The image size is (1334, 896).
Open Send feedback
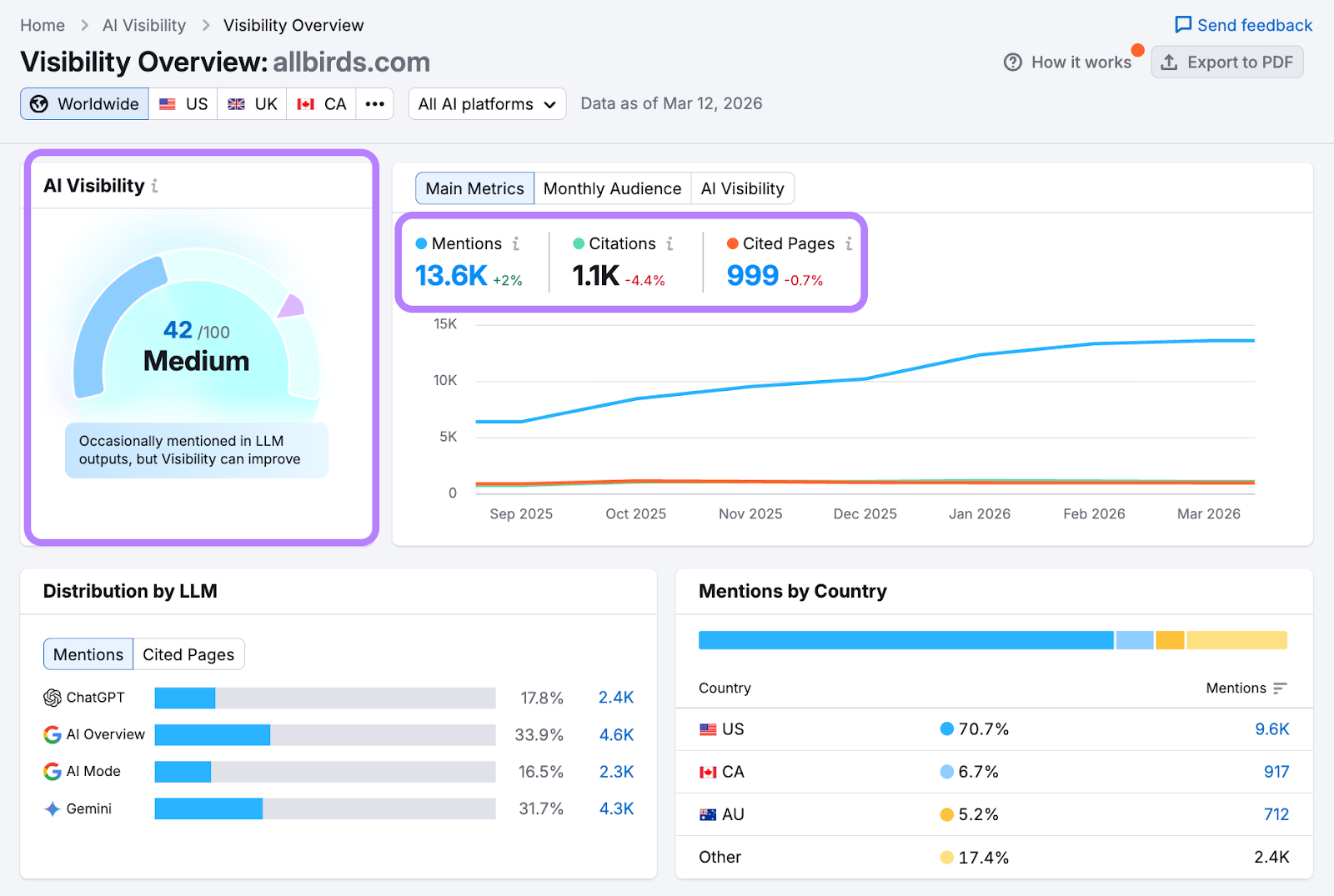[1242, 25]
